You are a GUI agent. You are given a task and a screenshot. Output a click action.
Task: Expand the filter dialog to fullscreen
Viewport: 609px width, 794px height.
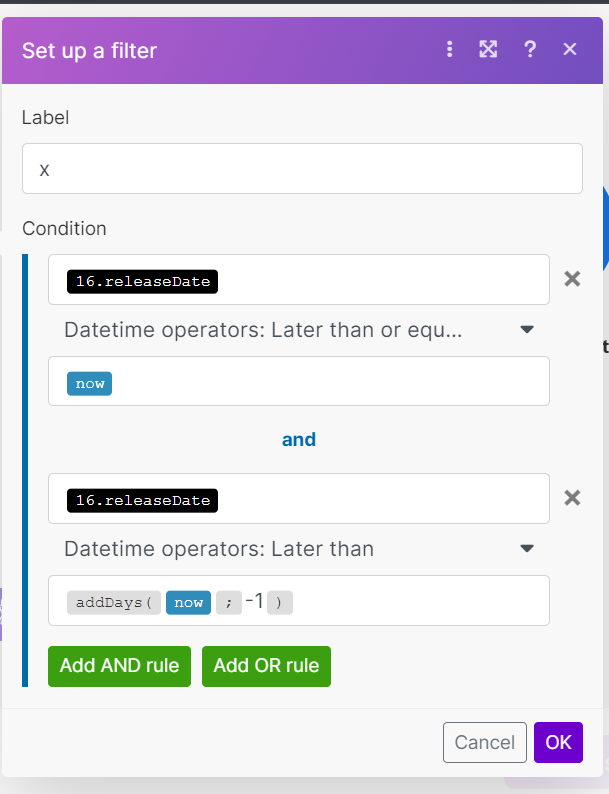(488, 49)
